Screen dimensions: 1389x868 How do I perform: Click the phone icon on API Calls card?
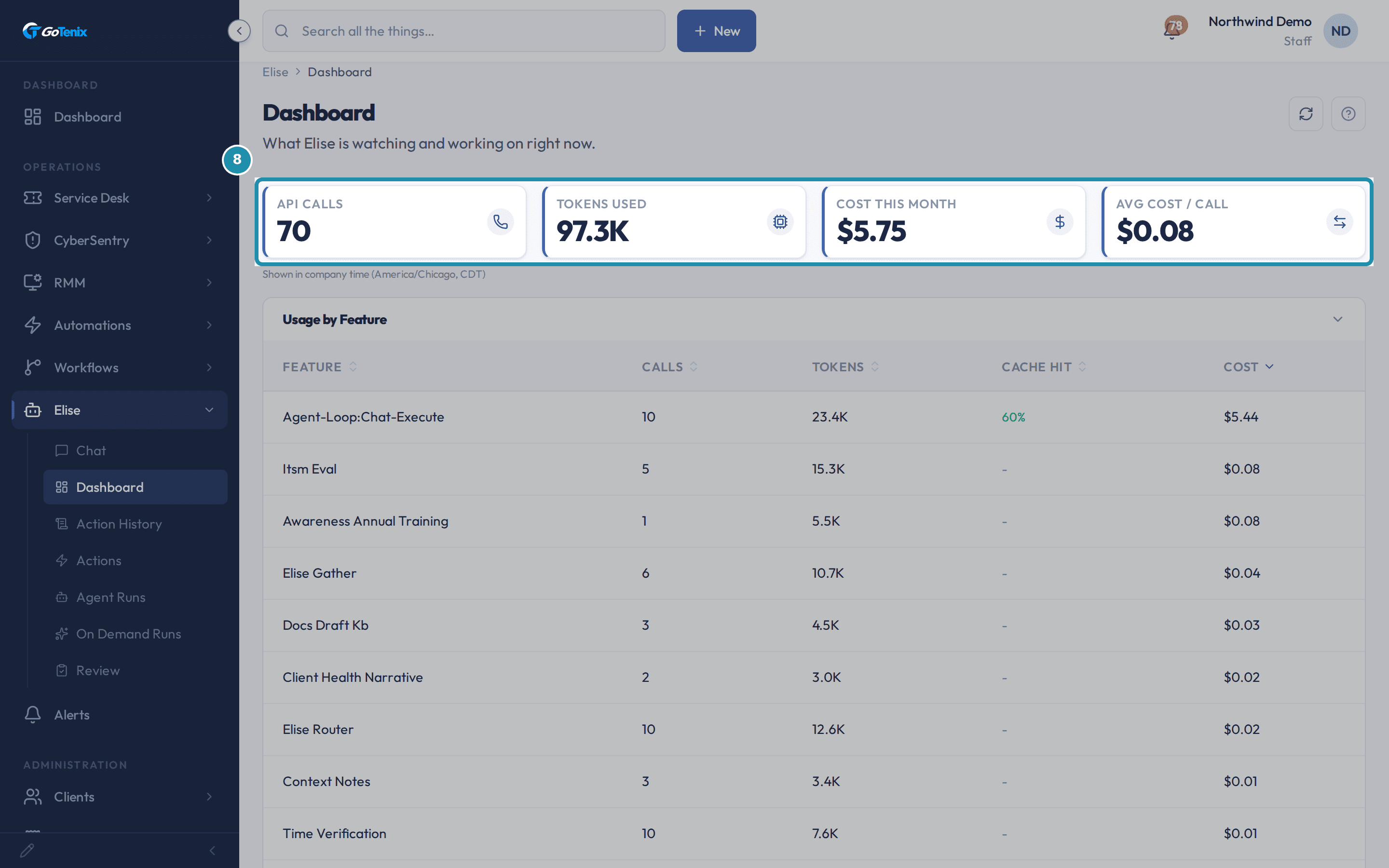pos(501,222)
